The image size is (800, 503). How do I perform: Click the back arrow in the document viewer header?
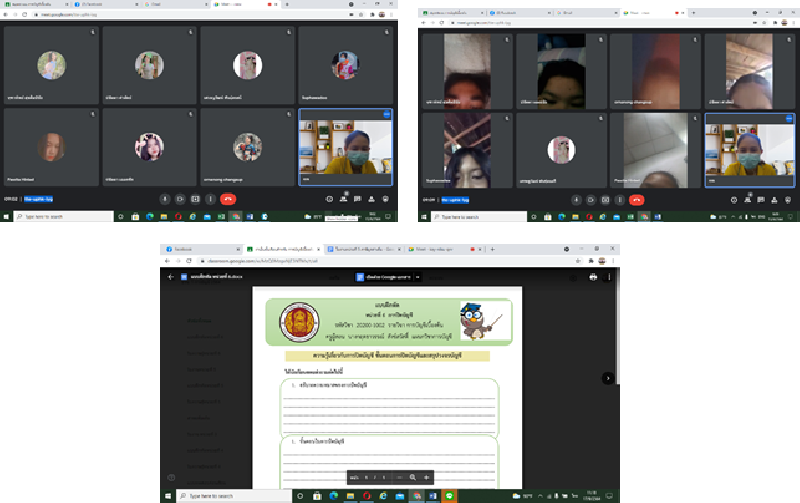(171, 277)
